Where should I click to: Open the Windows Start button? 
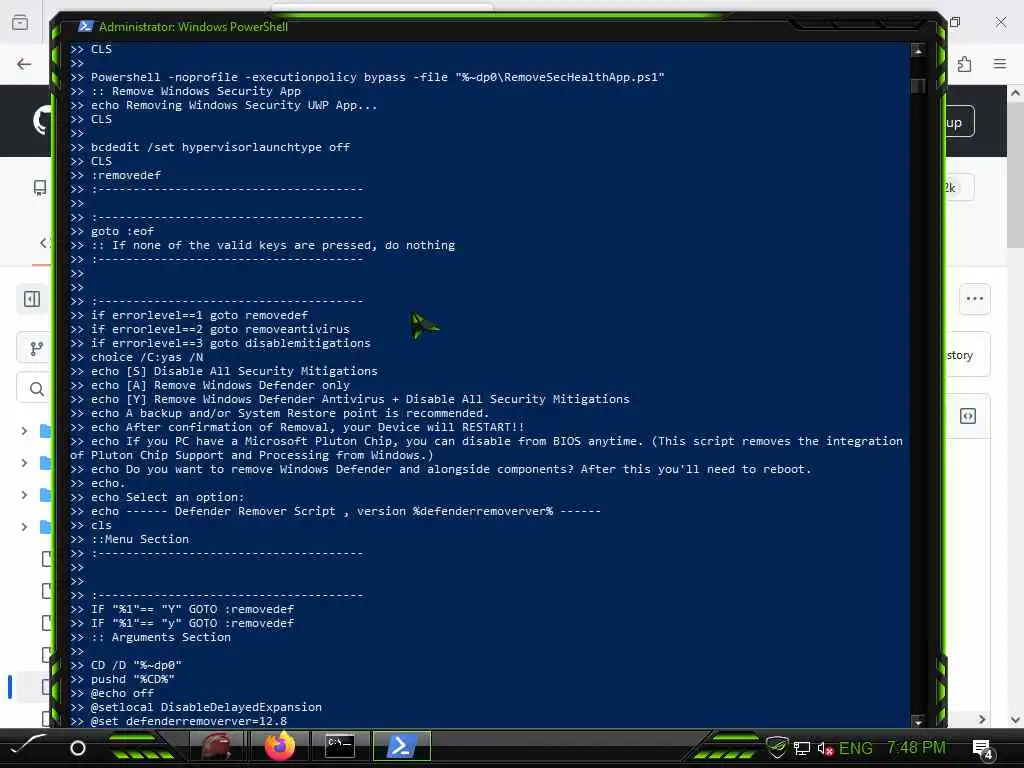click(27, 745)
